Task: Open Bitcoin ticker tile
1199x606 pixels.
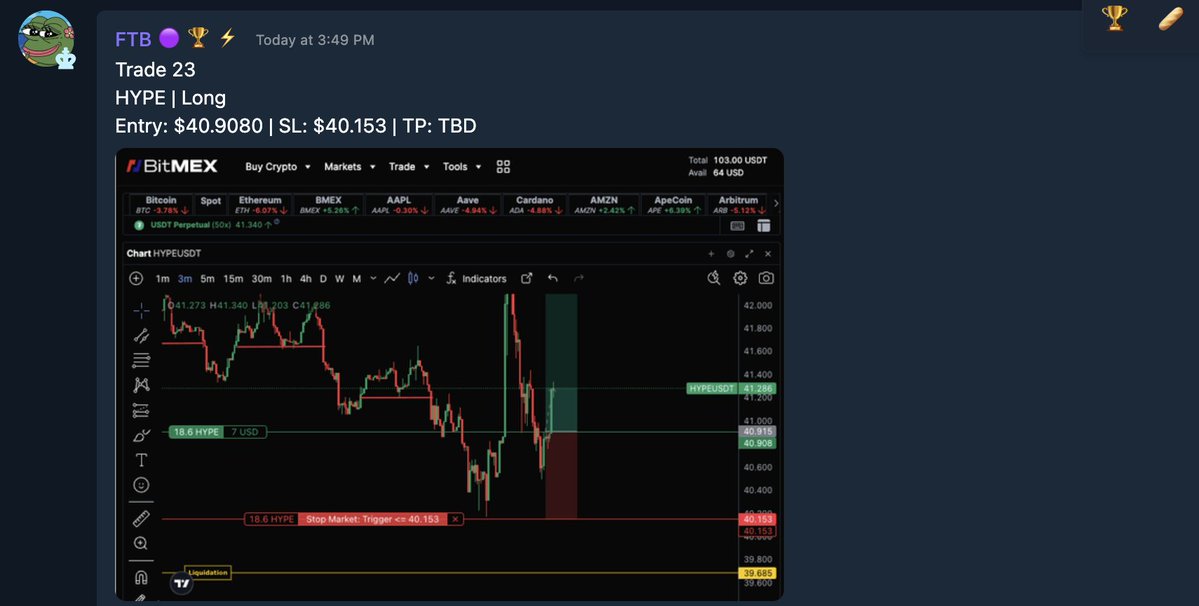Action: (161, 205)
